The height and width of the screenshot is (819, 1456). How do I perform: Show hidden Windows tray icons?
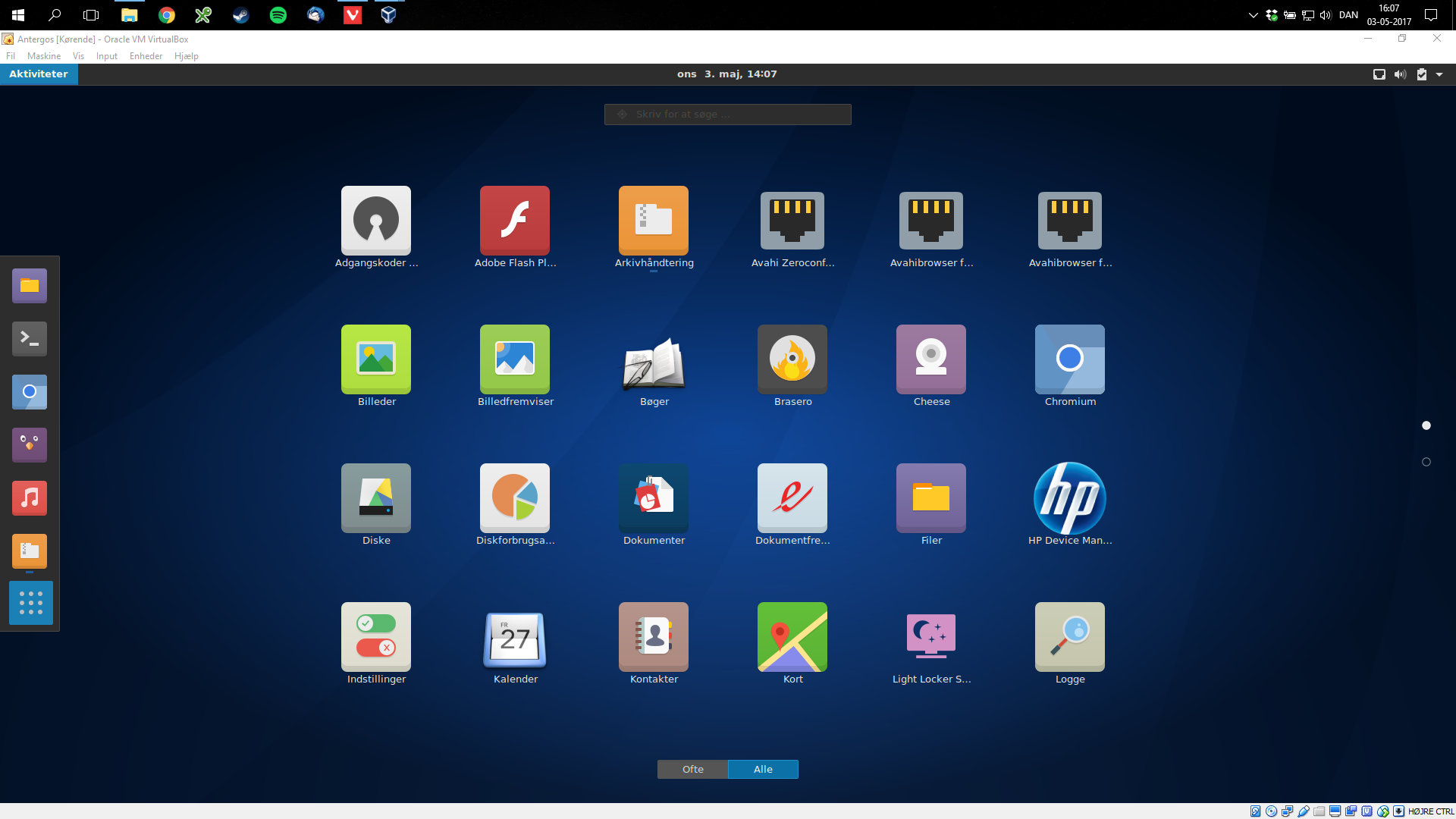(1253, 15)
